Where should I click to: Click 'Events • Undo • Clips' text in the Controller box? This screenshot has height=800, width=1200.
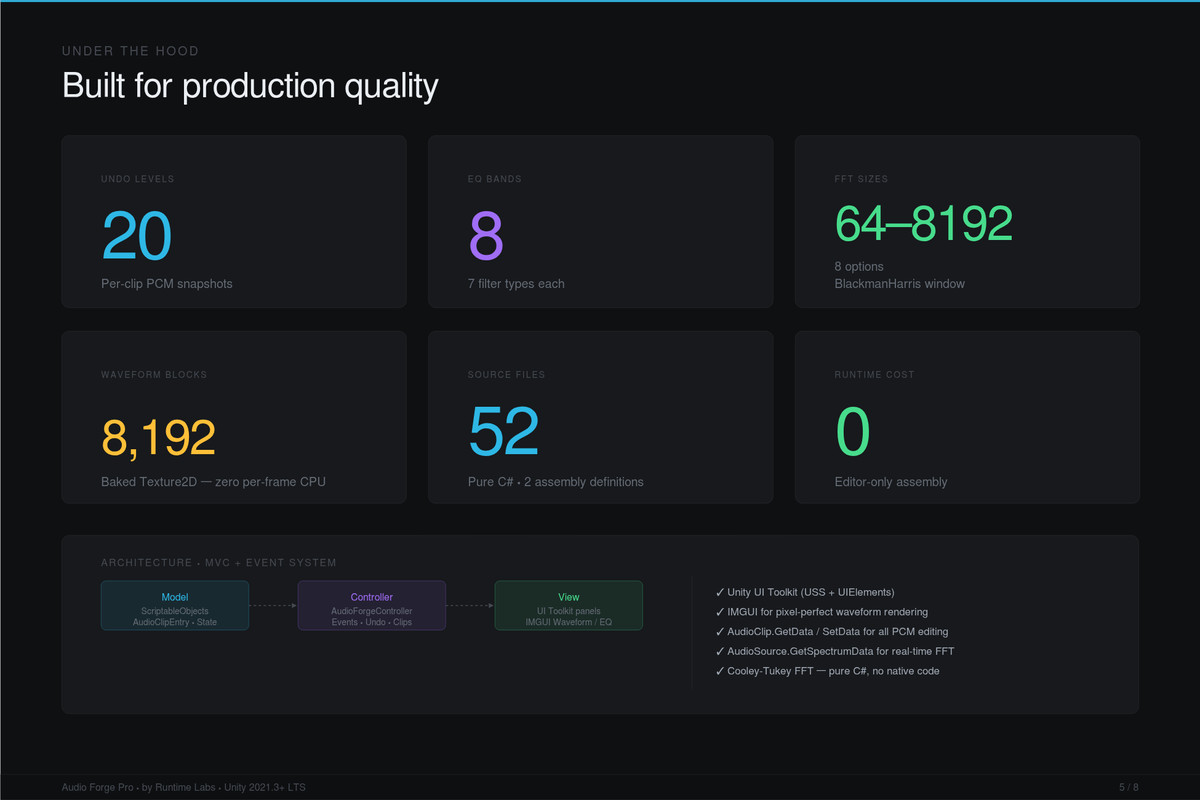[x=372, y=622]
